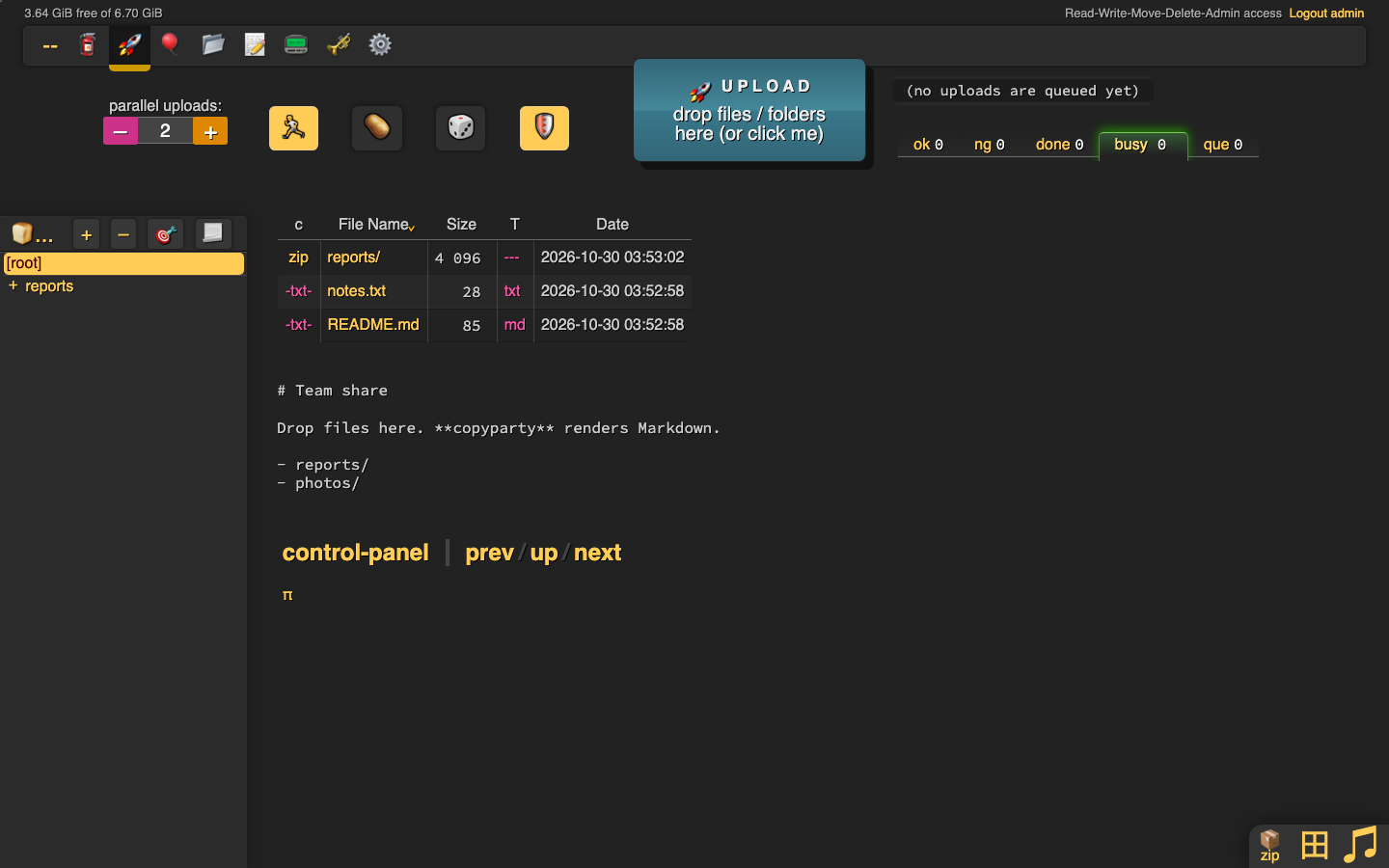Open the unpost fire extinguisher panel

click(x=88, y=45)
